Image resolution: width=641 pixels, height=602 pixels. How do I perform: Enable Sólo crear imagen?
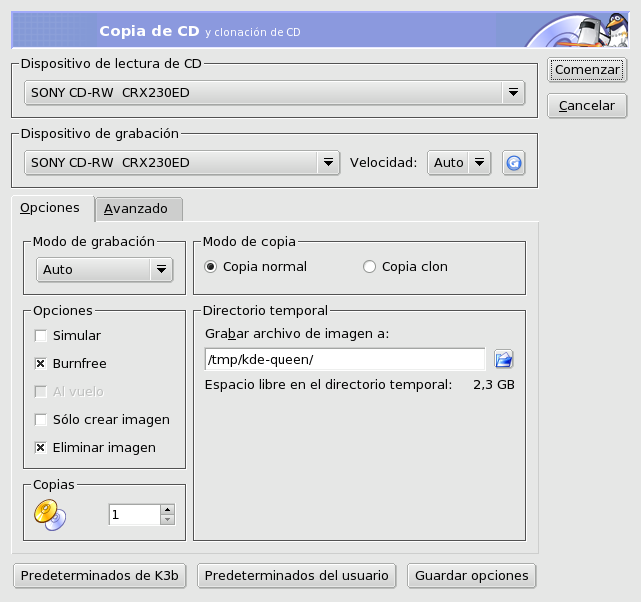(x=40, y=420)
